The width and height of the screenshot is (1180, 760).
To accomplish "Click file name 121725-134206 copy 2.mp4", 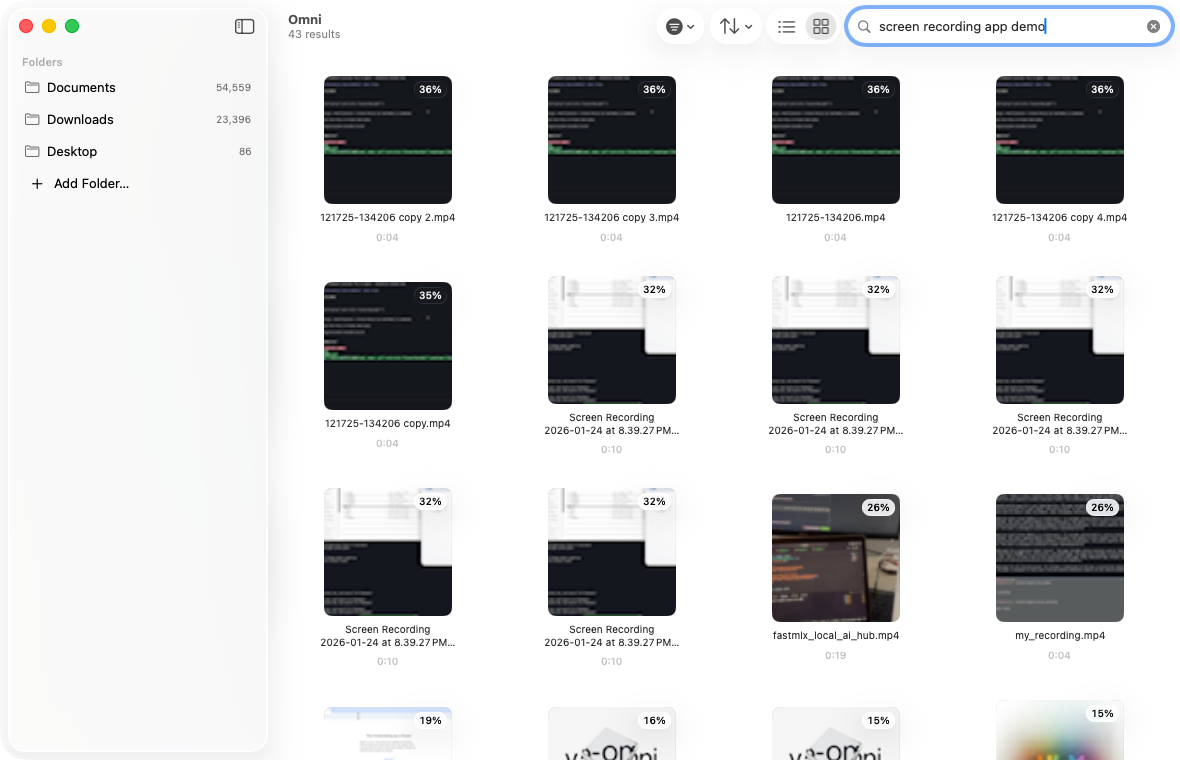I will pos(388,217).
